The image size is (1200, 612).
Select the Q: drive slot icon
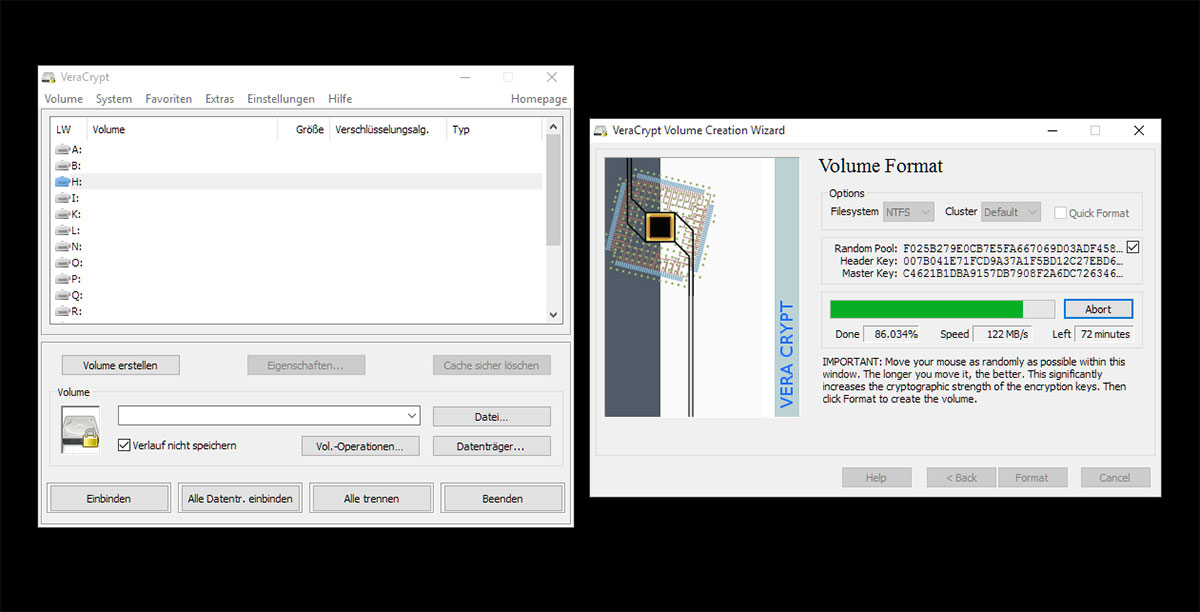[x=62, y=295]
